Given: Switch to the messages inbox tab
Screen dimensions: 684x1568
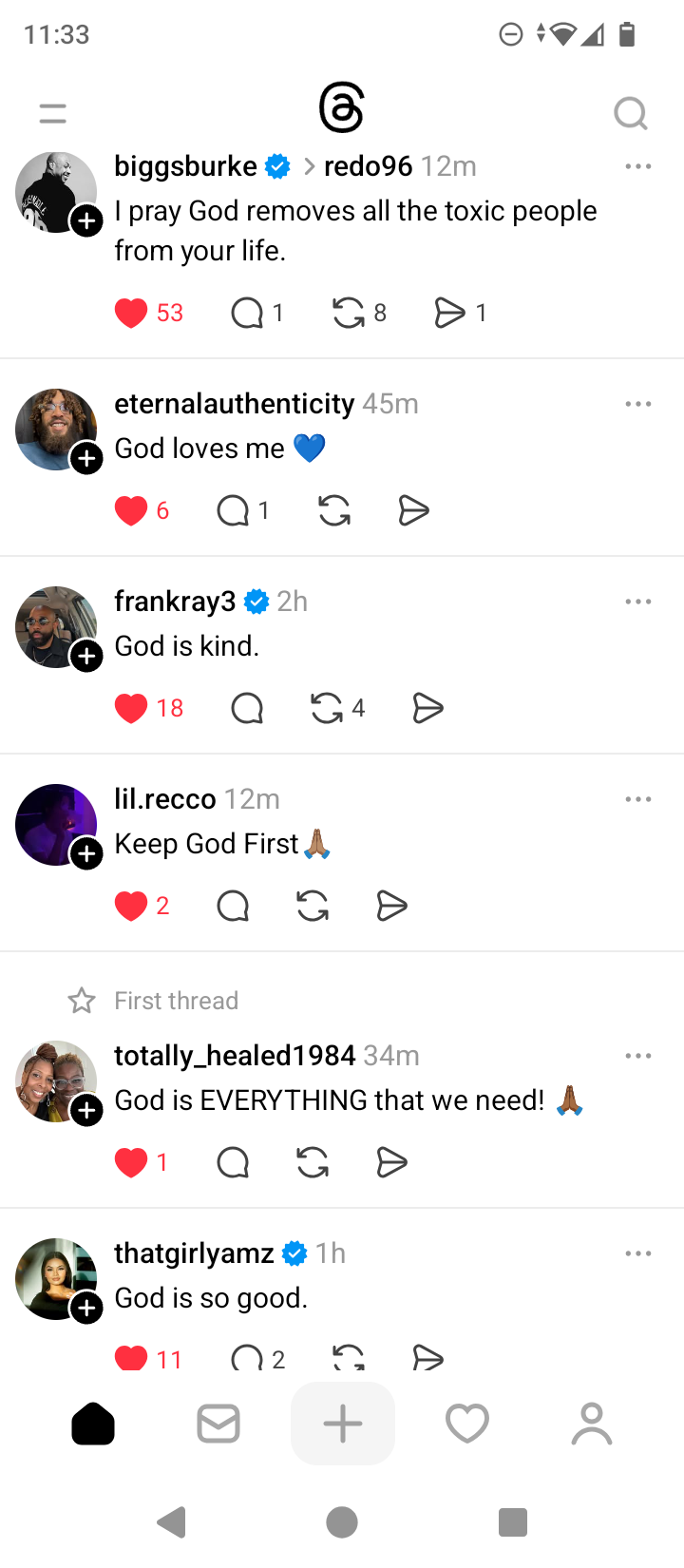Looking at the screenshot, I should (218, 1424).
